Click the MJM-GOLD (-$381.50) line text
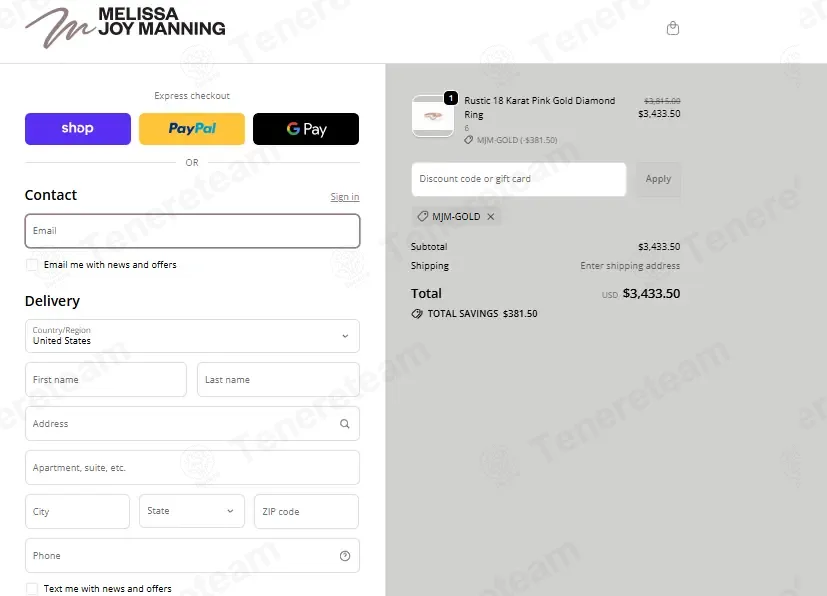Viewport: 827px width, 596px height. tap(517, 140)
